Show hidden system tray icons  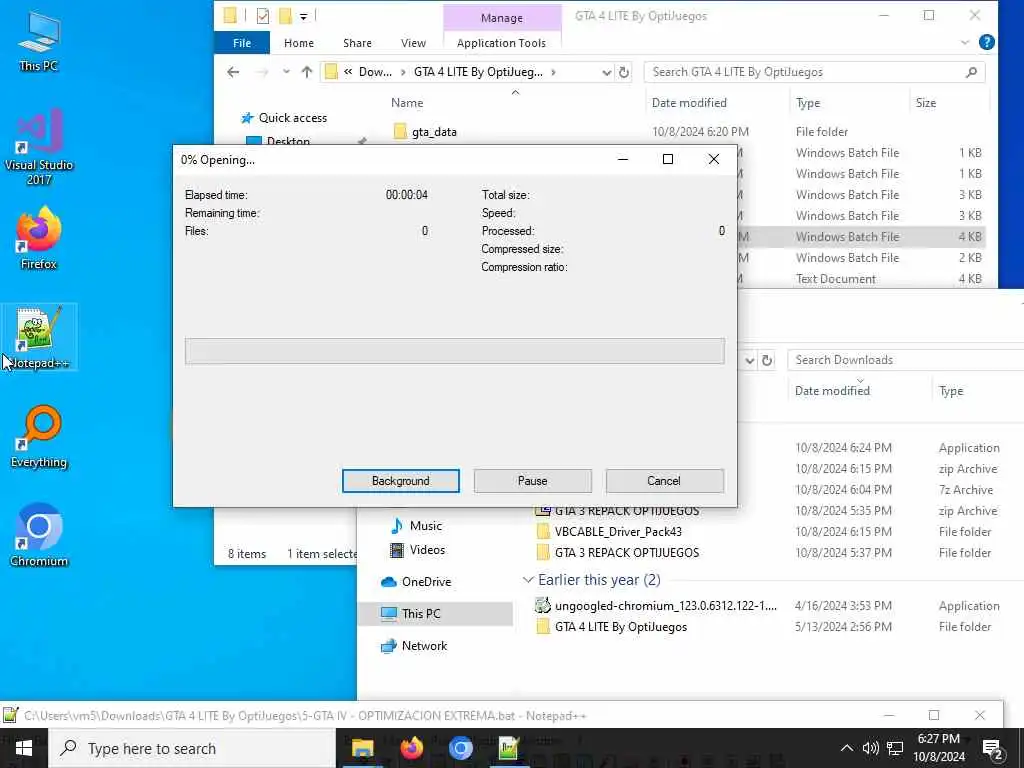pyautogui.click(x=846, y=748)
